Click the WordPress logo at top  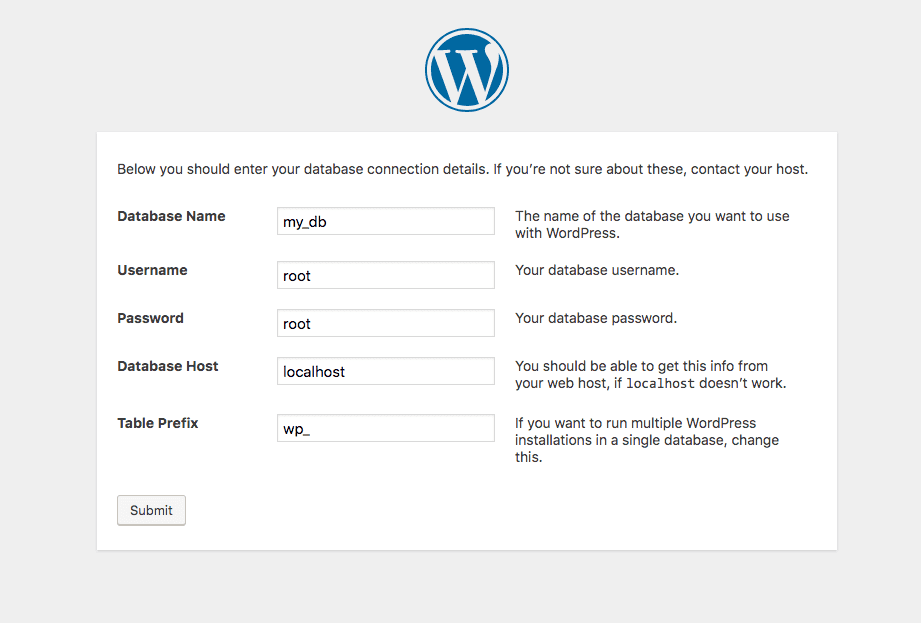[467, 69]
